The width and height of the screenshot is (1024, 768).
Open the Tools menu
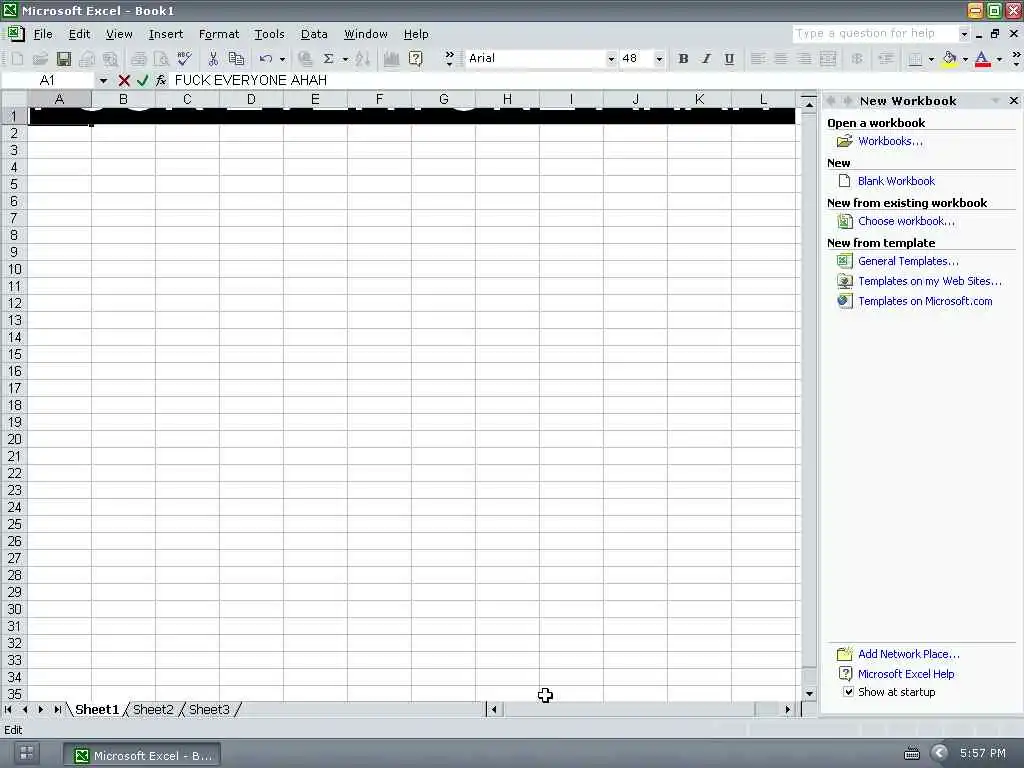point(269,34)
